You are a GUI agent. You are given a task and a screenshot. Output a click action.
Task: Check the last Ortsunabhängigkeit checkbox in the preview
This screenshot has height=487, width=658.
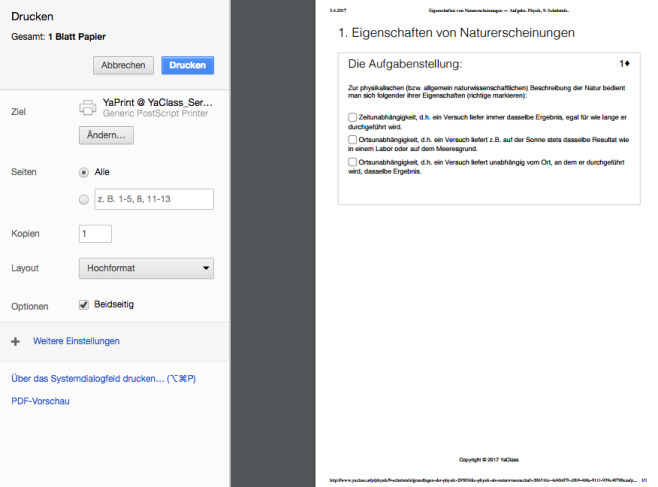pos(352,161)
